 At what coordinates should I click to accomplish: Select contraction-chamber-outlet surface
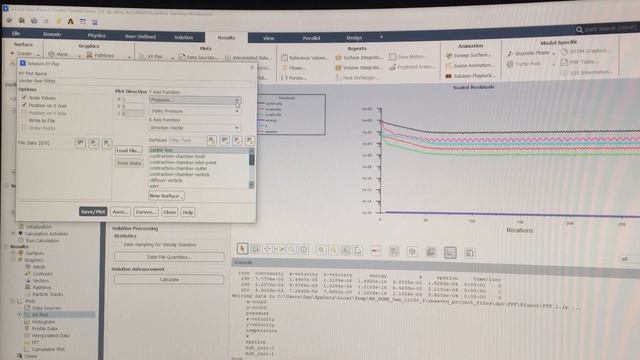tap(179, 168)
